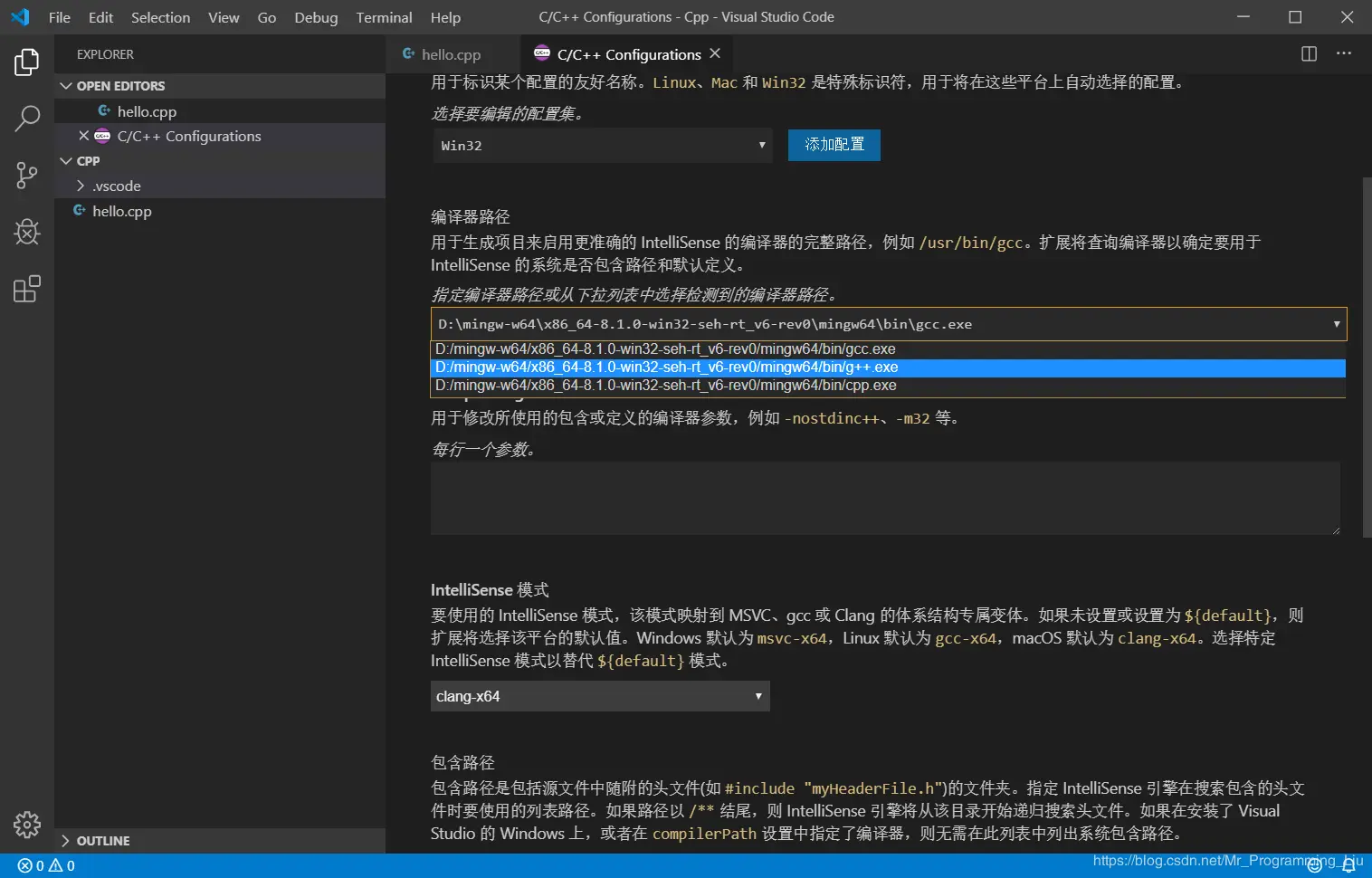Click inside the compiler arguments text area

[885, 498]
